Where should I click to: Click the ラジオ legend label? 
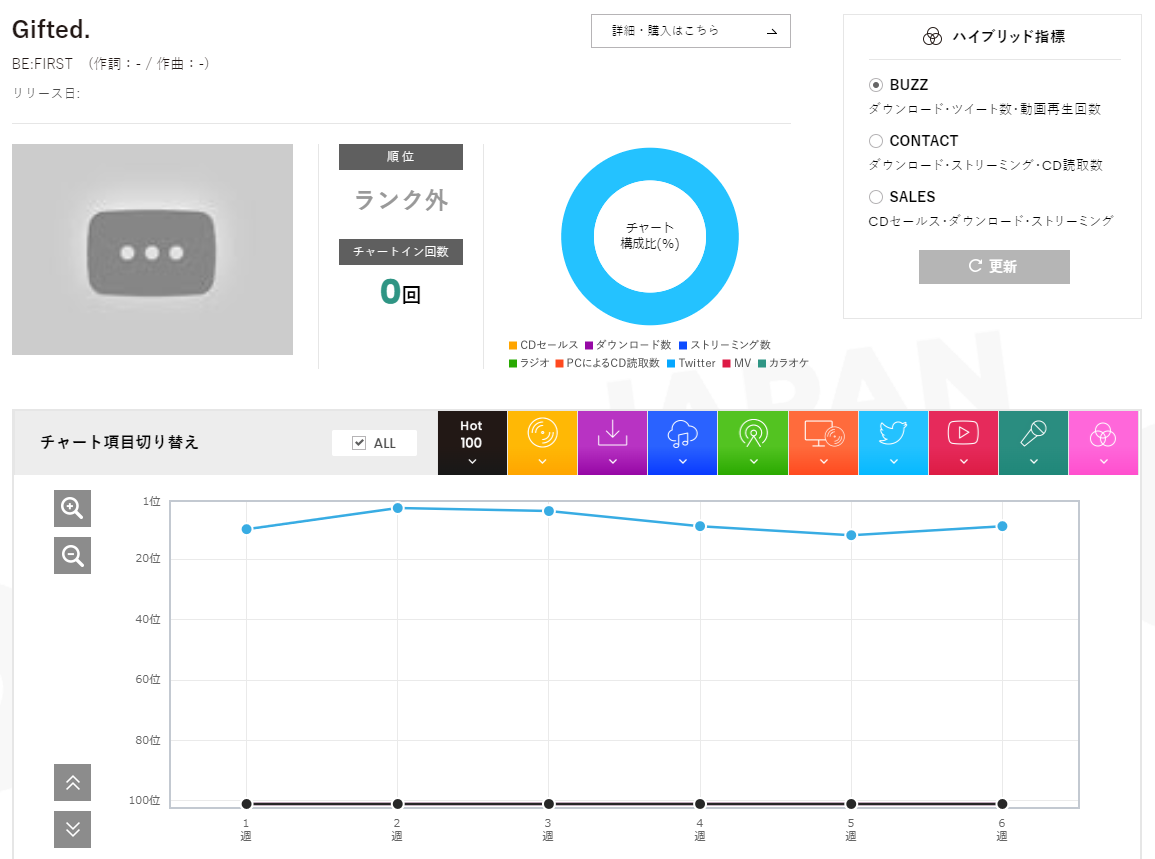534,363
